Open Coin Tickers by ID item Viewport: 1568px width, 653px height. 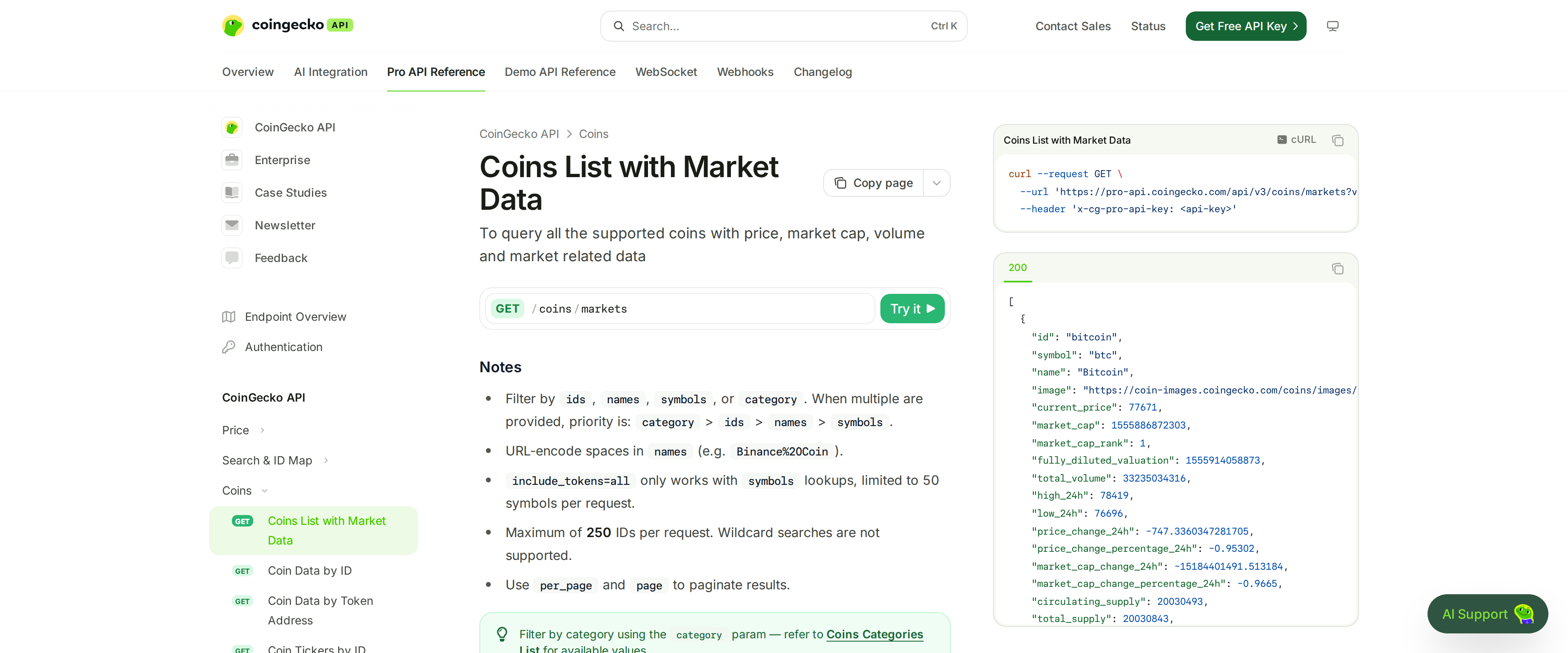point(316,649)
